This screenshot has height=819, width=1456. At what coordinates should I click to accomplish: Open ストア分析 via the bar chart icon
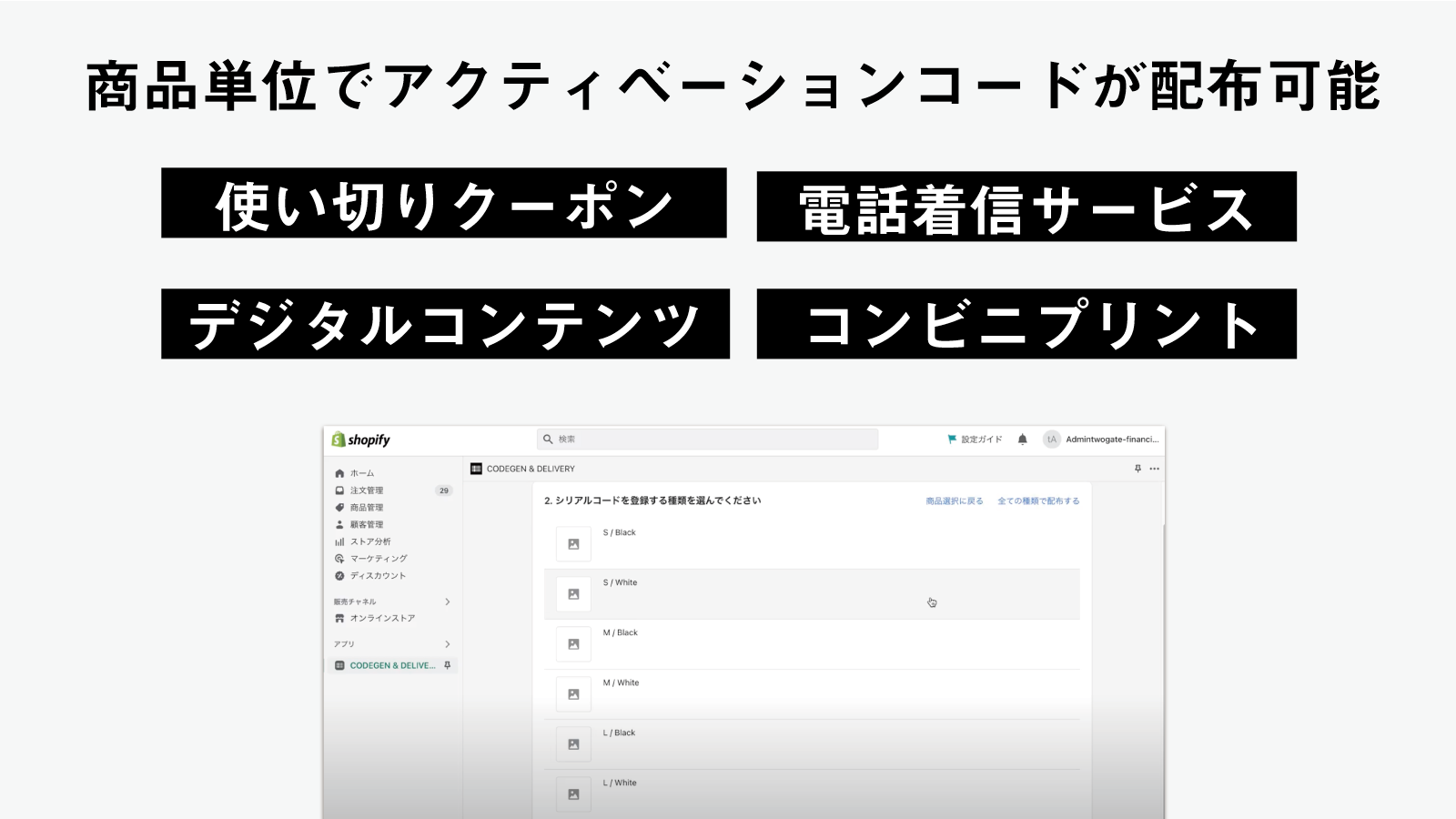pyautogui.click(x=339, y=541)
